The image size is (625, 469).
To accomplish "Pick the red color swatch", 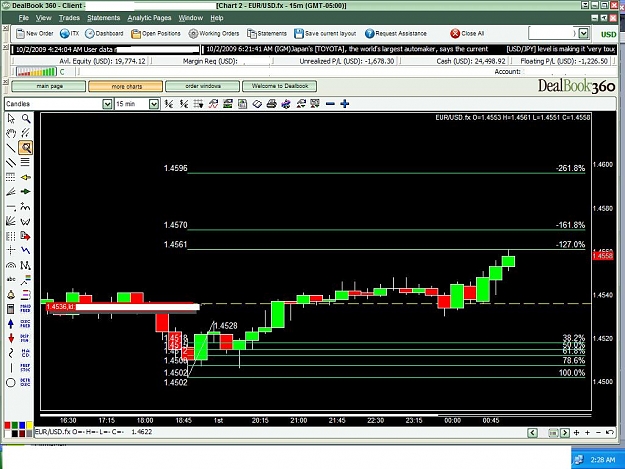I will pyautogui.click(x=7, y=426).
